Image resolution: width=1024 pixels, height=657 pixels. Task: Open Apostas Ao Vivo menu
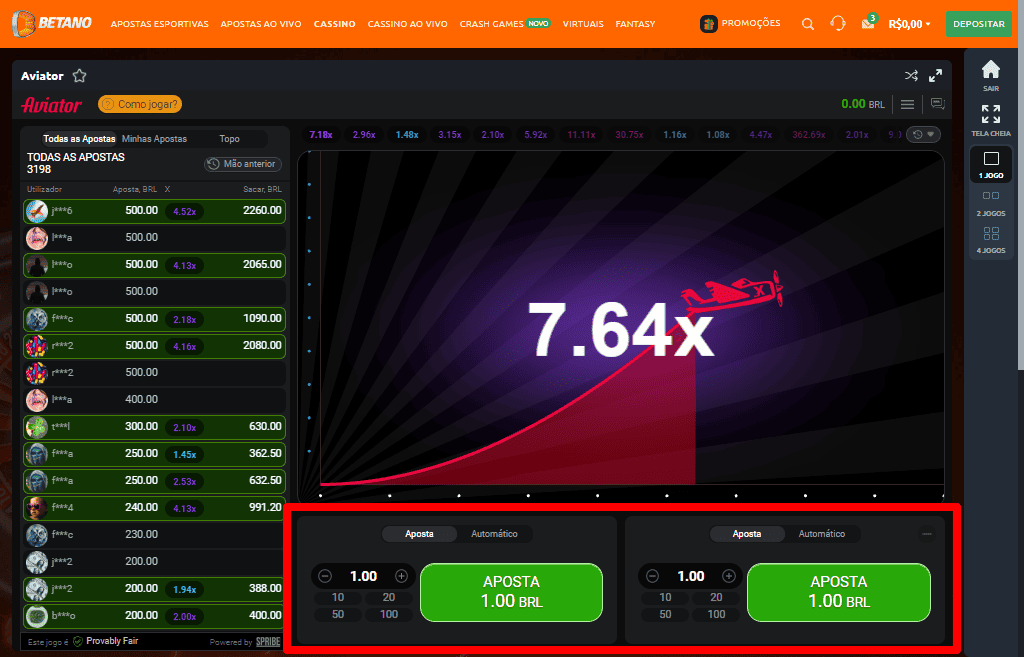(x=261, y=24)
